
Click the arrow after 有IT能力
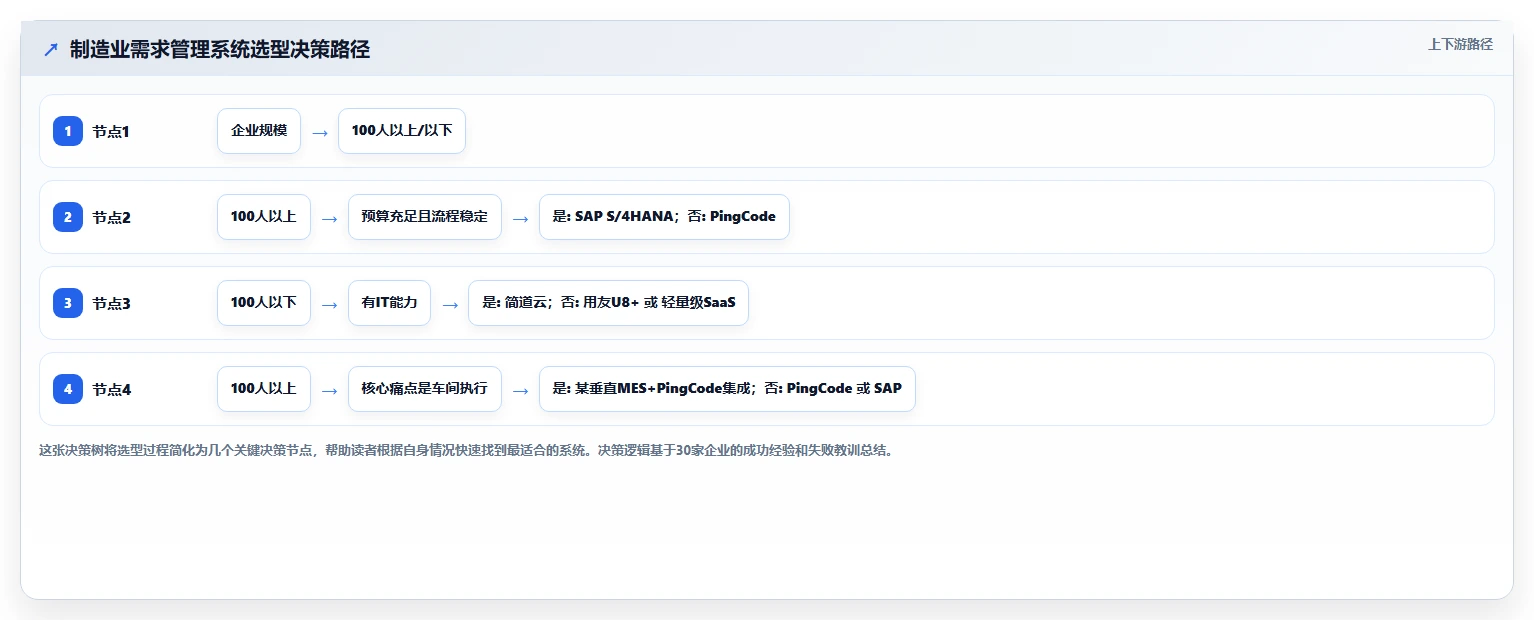pos(450,304)
